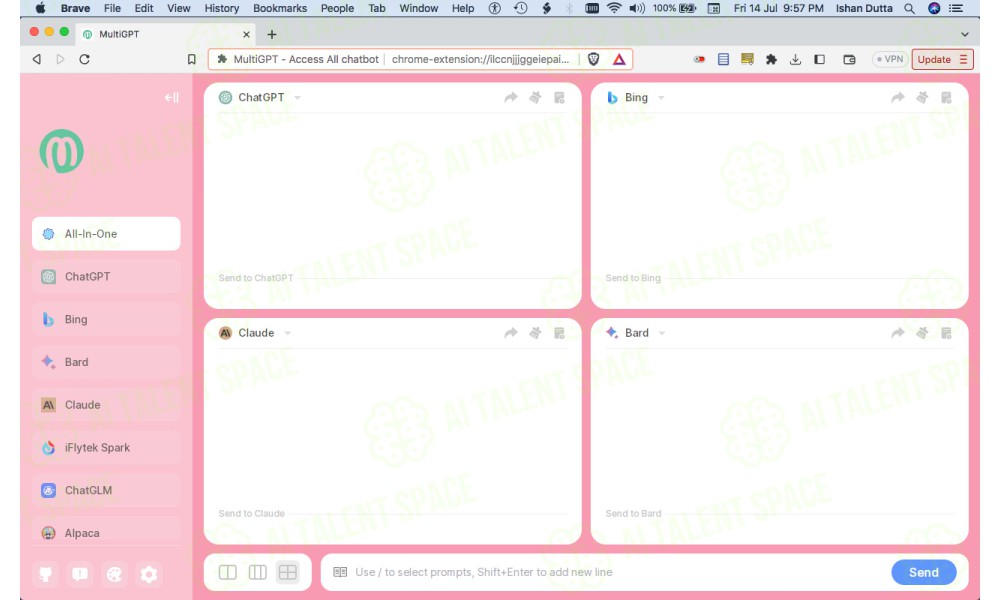Expand the ChatGPT panel bot dropdown arrow
This screenshot has width=1000, height=600.
pos(297,98)
